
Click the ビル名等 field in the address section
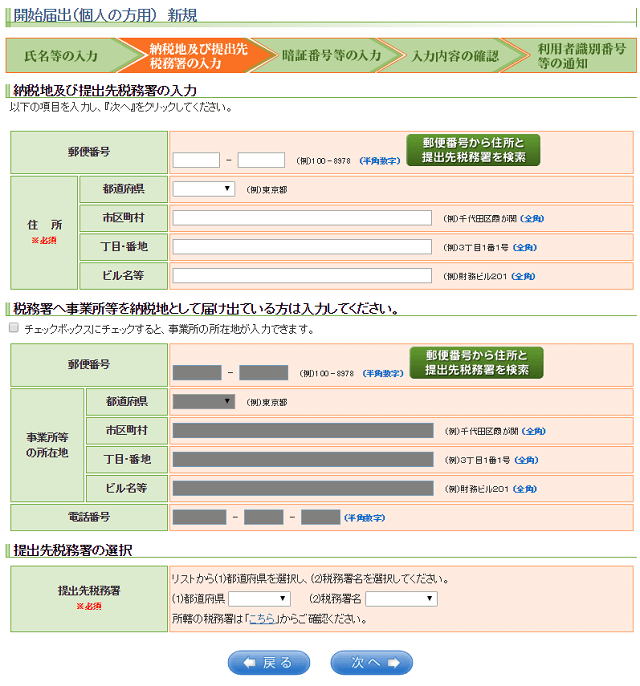coord(302,275)
